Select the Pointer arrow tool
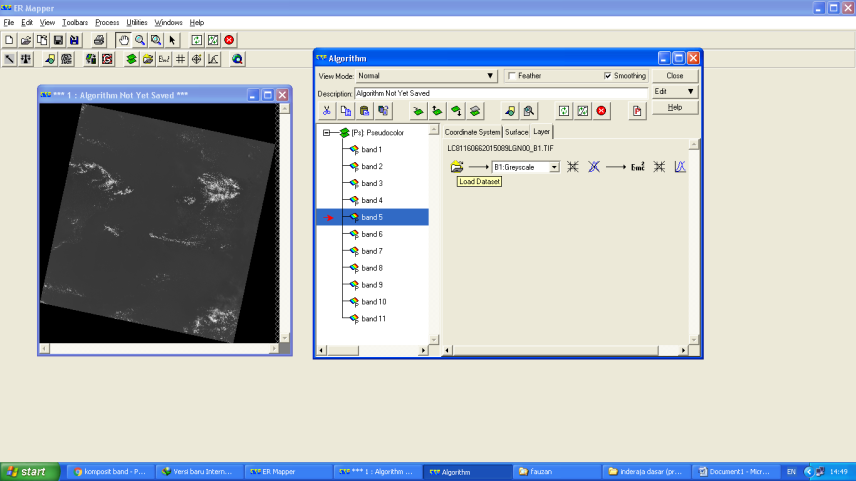The image size is (856, 481). (x=173, y=40)
